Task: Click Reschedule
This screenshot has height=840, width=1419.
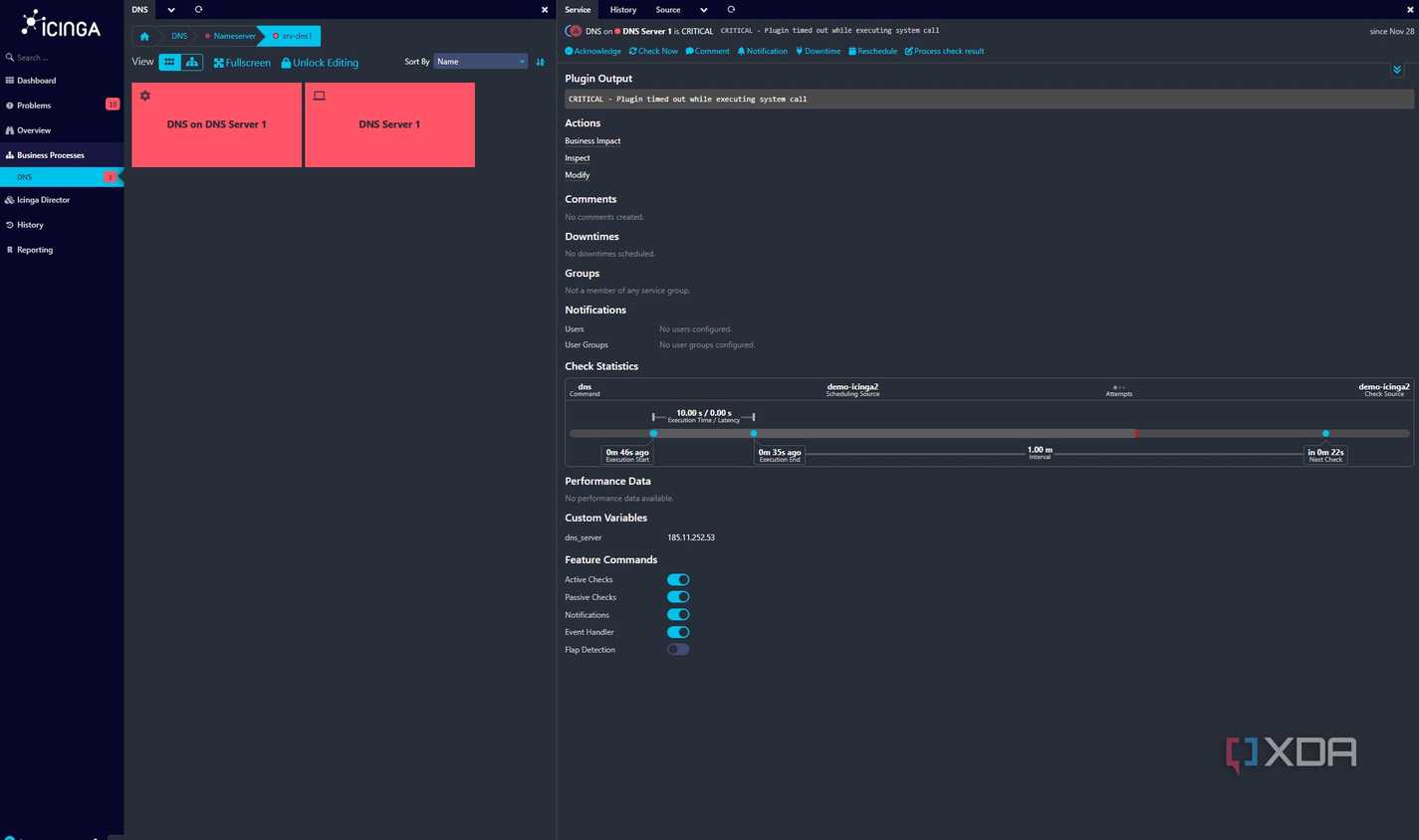Action: coord(872,51)
